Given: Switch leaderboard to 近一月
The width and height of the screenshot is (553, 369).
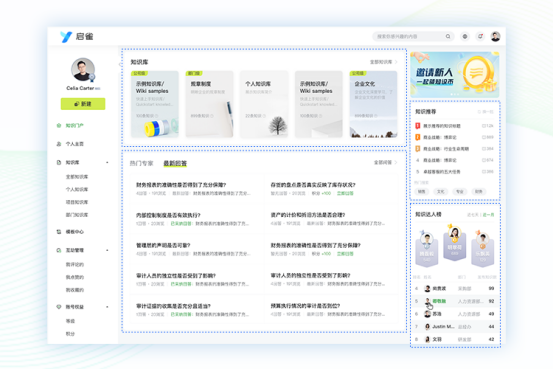Looking at the screenshot, I should (488, 214).
